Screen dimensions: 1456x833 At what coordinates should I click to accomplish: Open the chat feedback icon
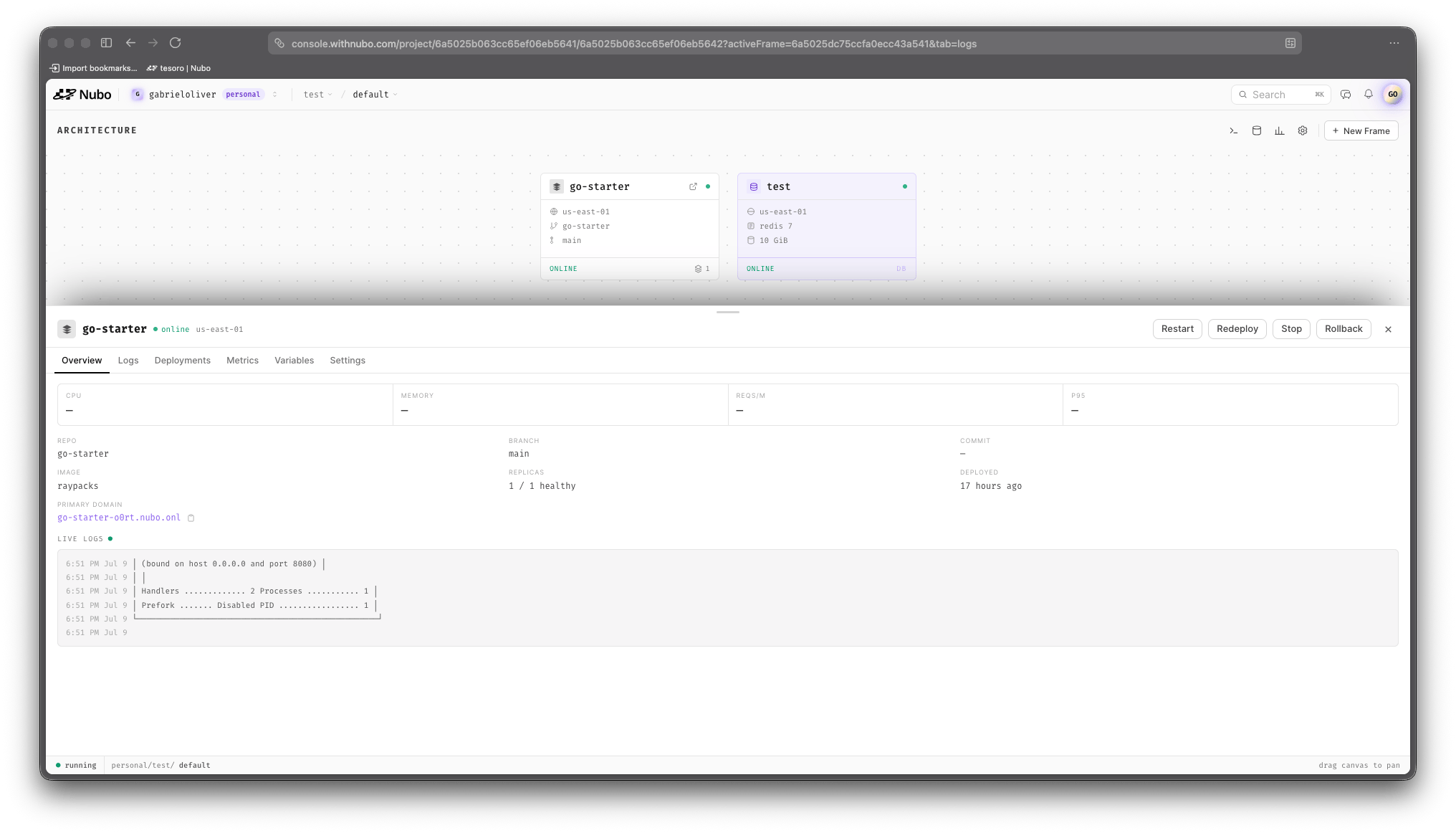pyautogui.click(x=1346, y=95)
